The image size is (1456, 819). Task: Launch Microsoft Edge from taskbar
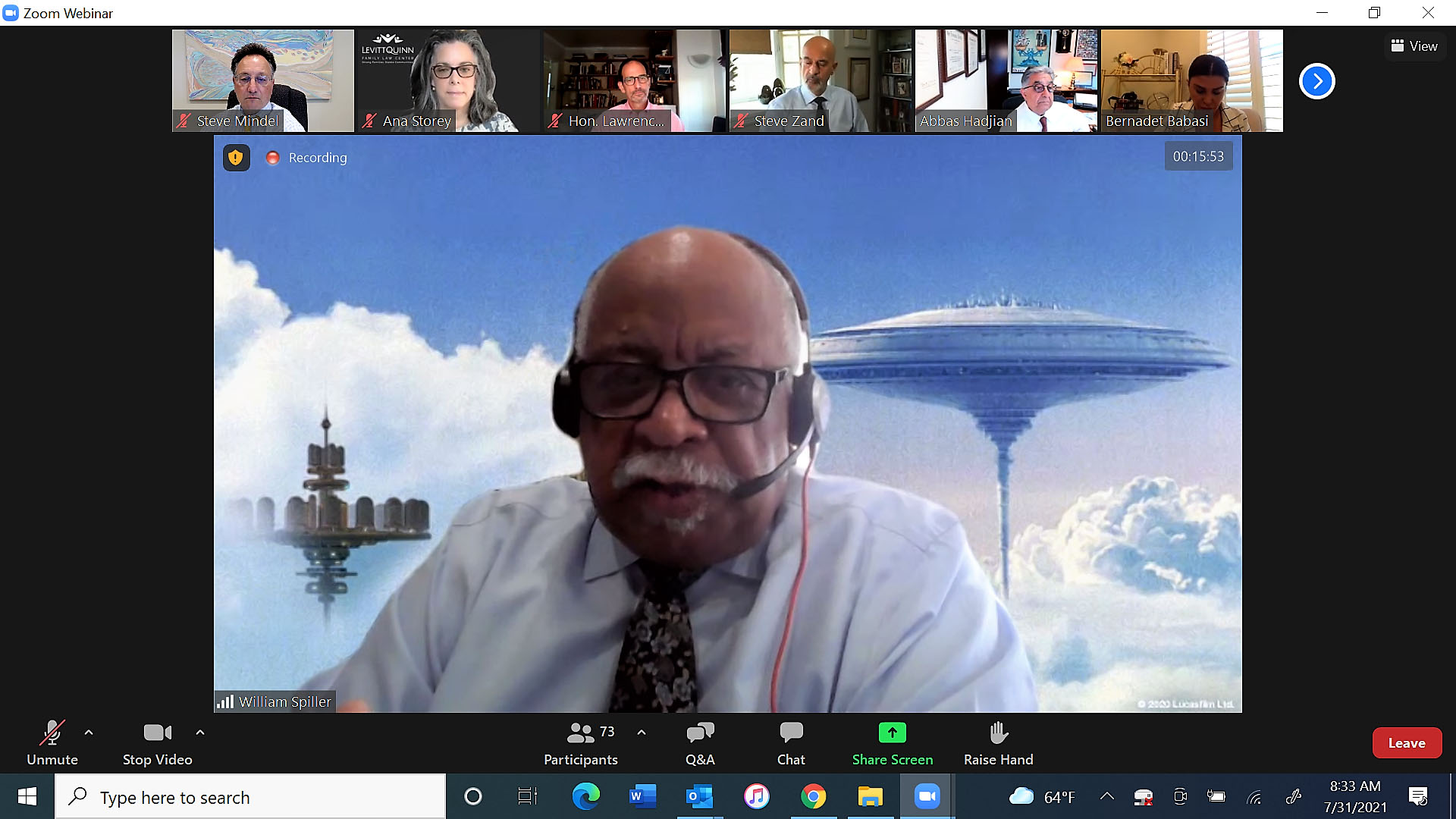tap(585, 796)
